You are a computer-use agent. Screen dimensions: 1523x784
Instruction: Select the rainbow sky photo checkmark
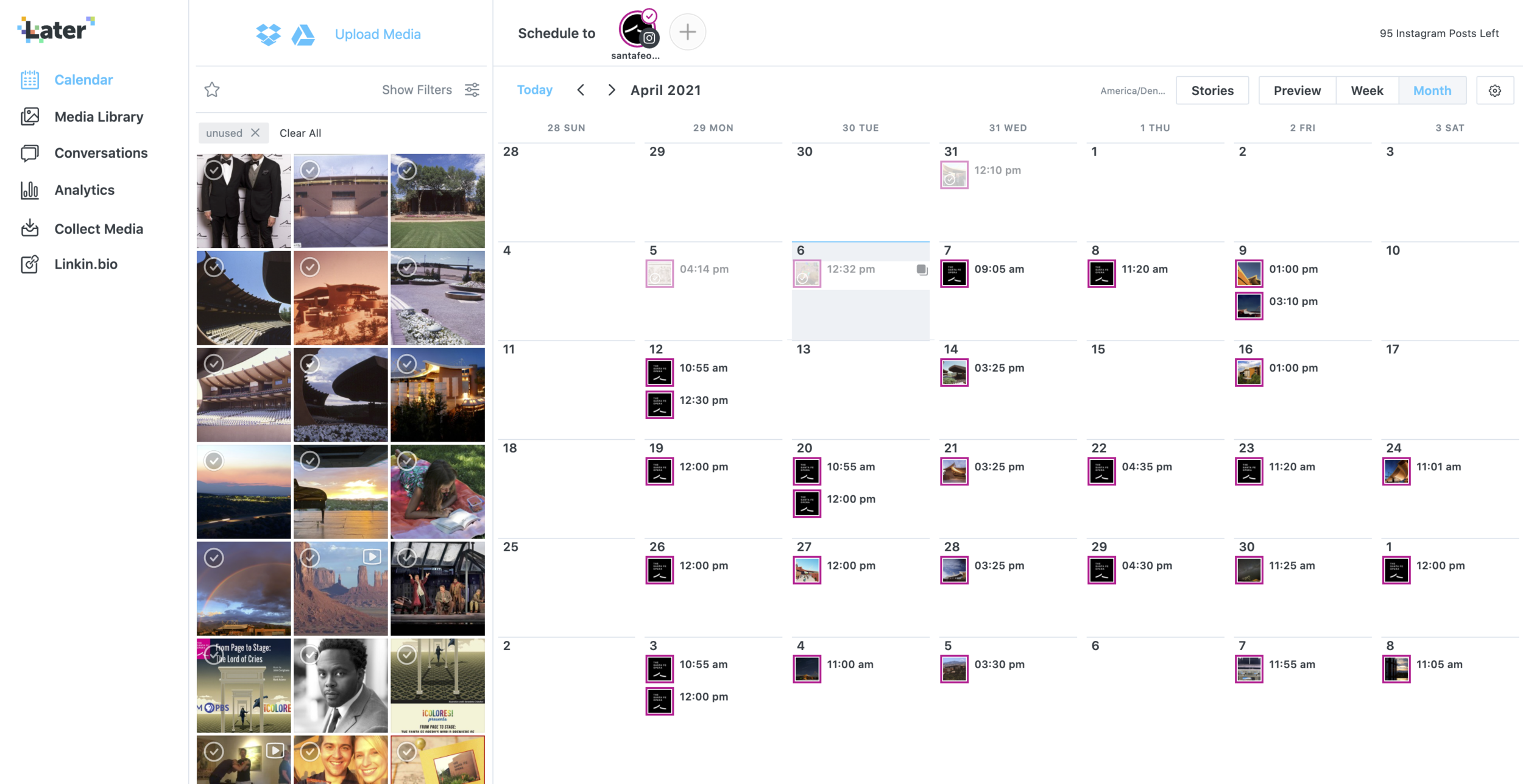click(214, 558)
